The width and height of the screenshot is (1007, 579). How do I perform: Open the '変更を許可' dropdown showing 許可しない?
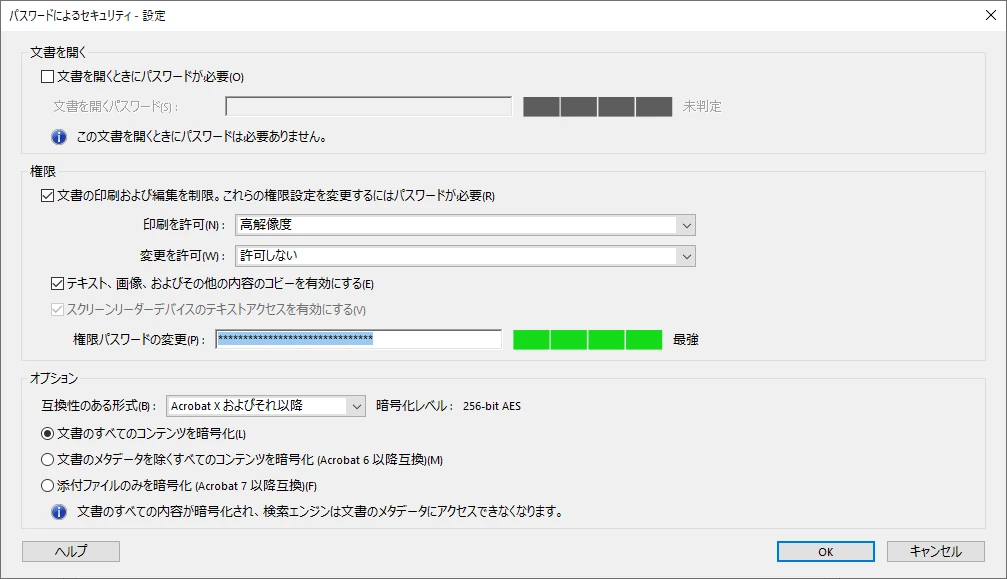466,255
